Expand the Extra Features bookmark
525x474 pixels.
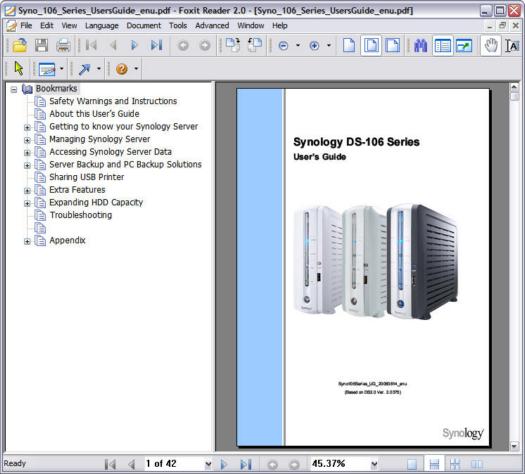tap(27, 191)
